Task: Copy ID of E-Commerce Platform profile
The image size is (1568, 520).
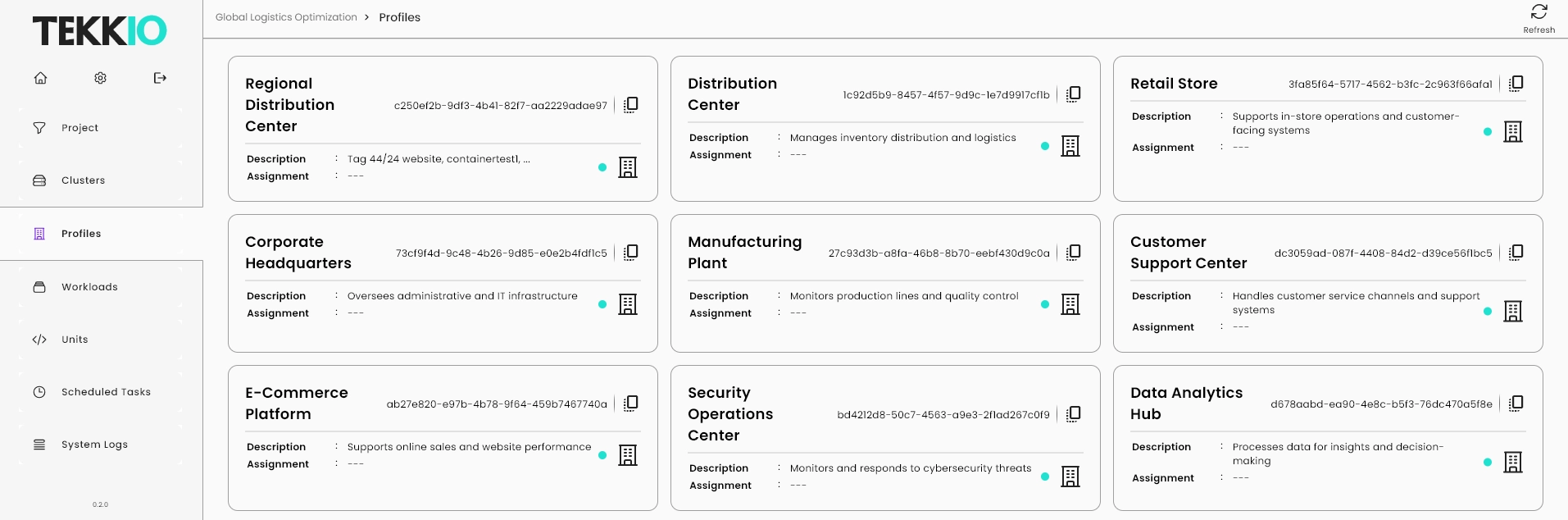Action: pos(631,404)
